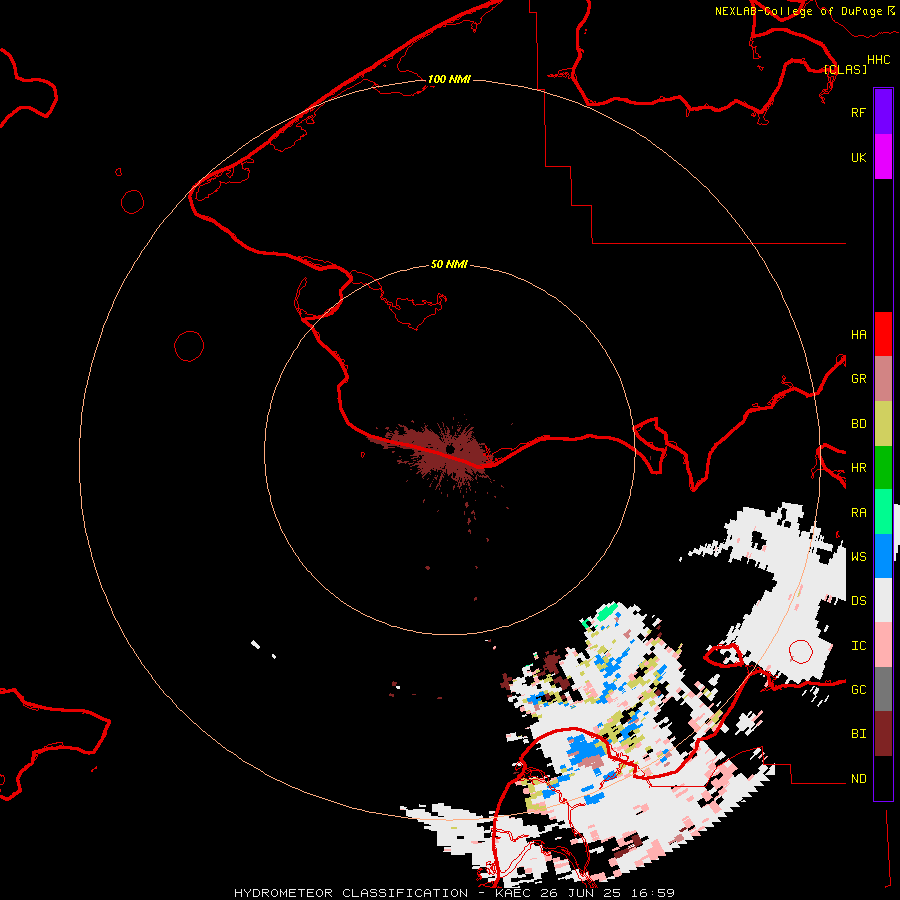900x900 pixels.
Task: Click the "DS" legend label
Action: [858, 601]
